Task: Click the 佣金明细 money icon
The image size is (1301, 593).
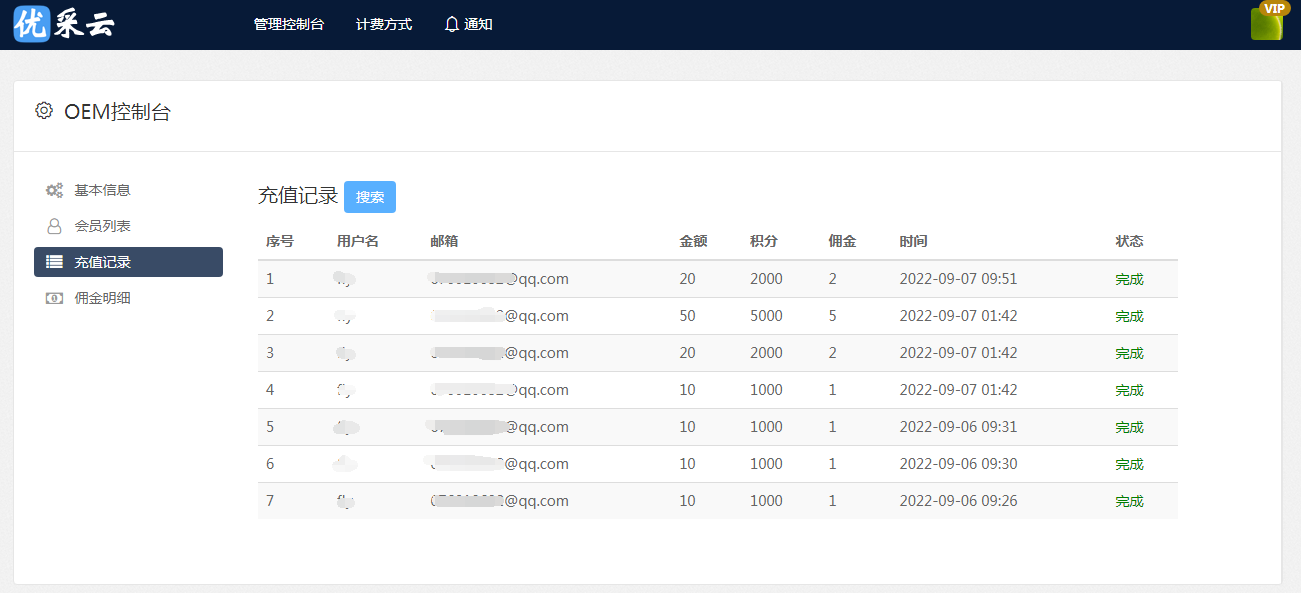Action: (x=54, y=298)
